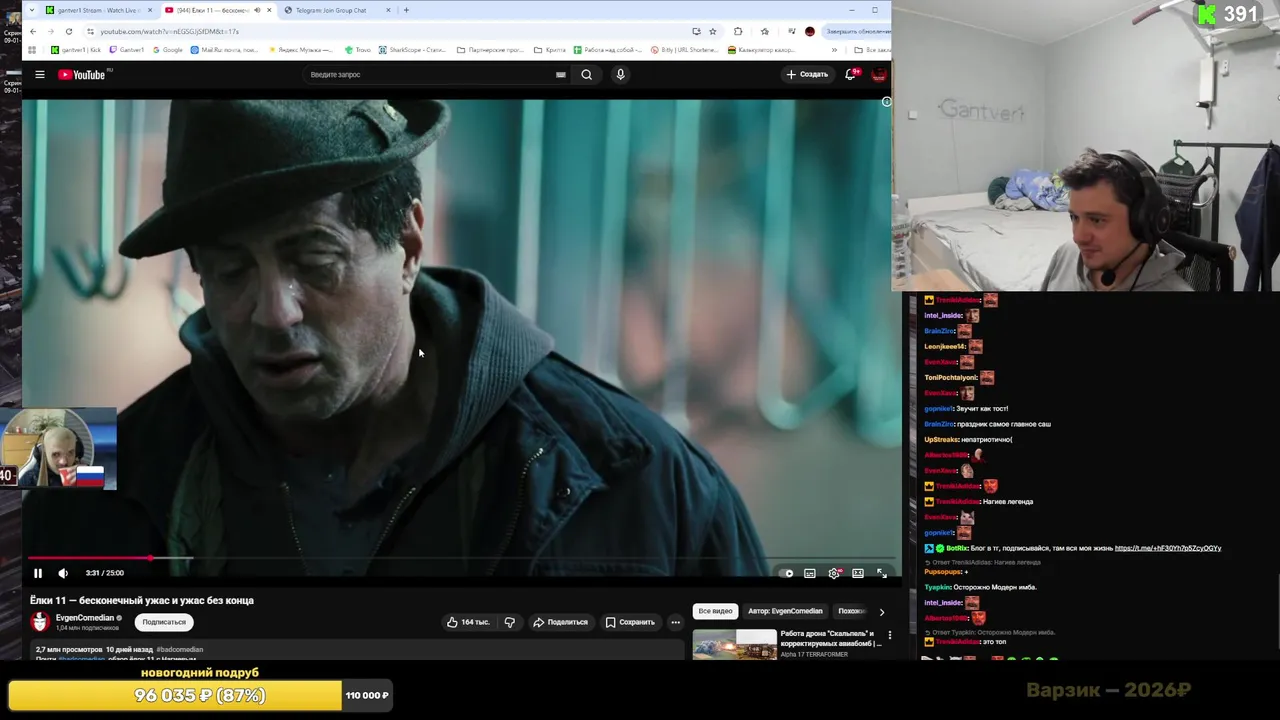Open the on-screen keyboard icon in search box
The height and width of the screenshot is (720, 1280).
point(561,74)
